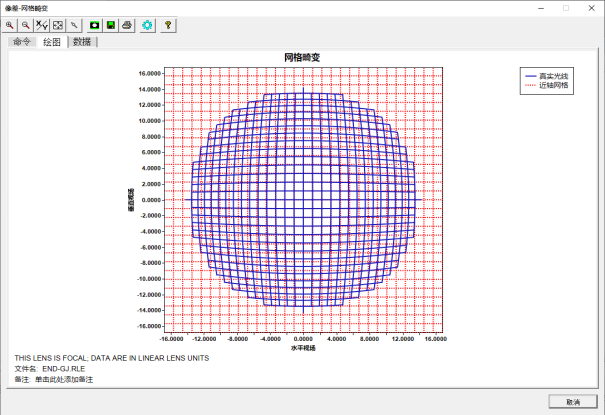
Task: Minimize the grid distortion window
Action: tap(541, 8)
